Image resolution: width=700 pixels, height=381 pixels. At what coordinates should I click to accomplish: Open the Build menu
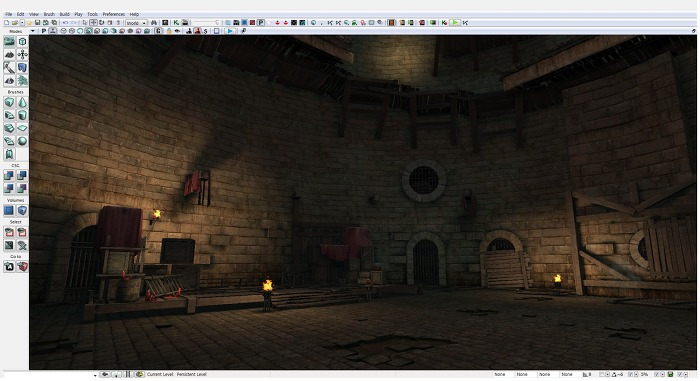pyautogui.click(x=65, y=14)
